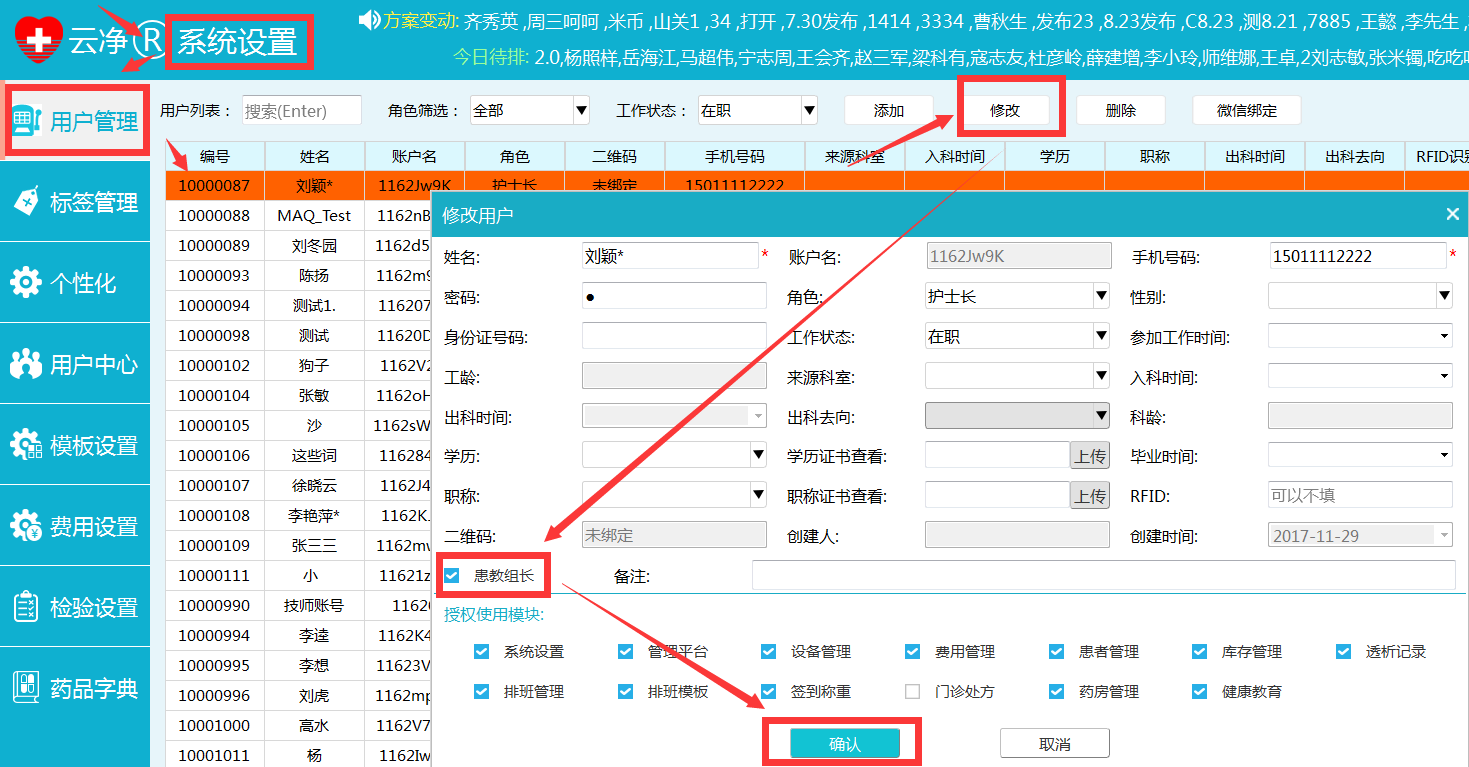The height and width of the screenshot is (767, 1469).
Task: Click the 备注 text field
Action: [x=1102, y=576]
